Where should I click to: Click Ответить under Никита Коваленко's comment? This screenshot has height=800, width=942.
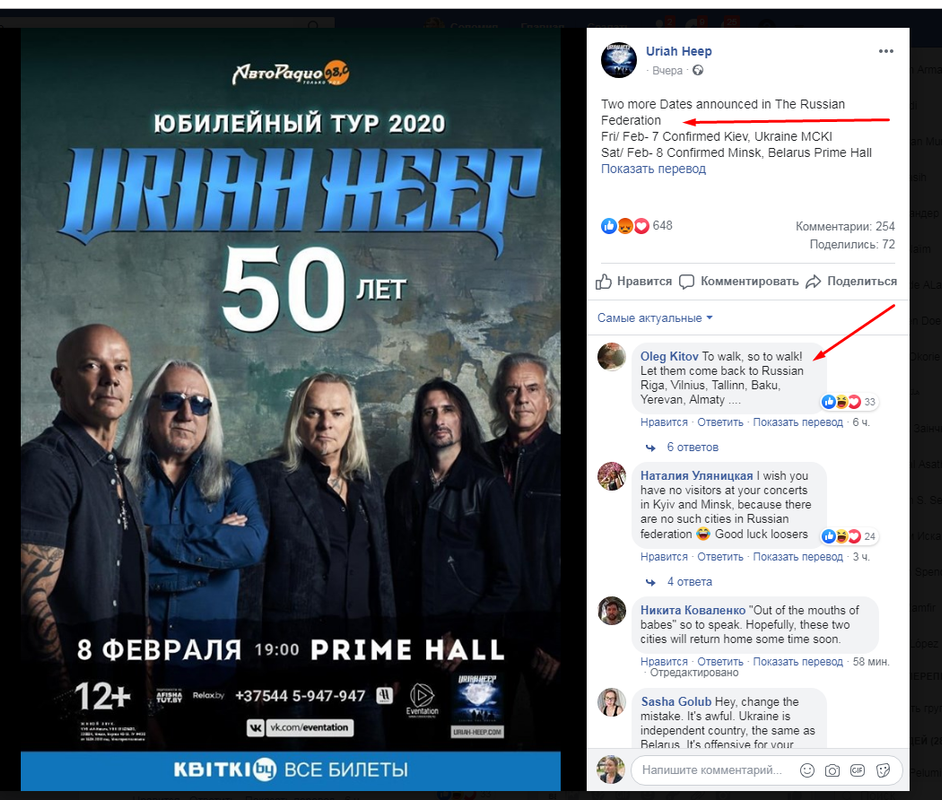click(720, 661)
